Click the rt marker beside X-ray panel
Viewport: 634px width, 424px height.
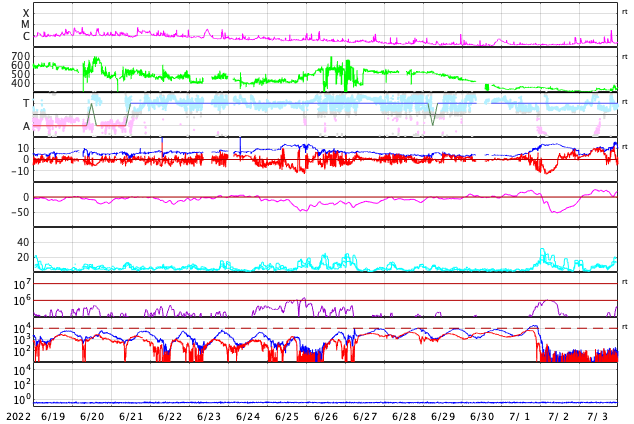(x=625, y=12)
